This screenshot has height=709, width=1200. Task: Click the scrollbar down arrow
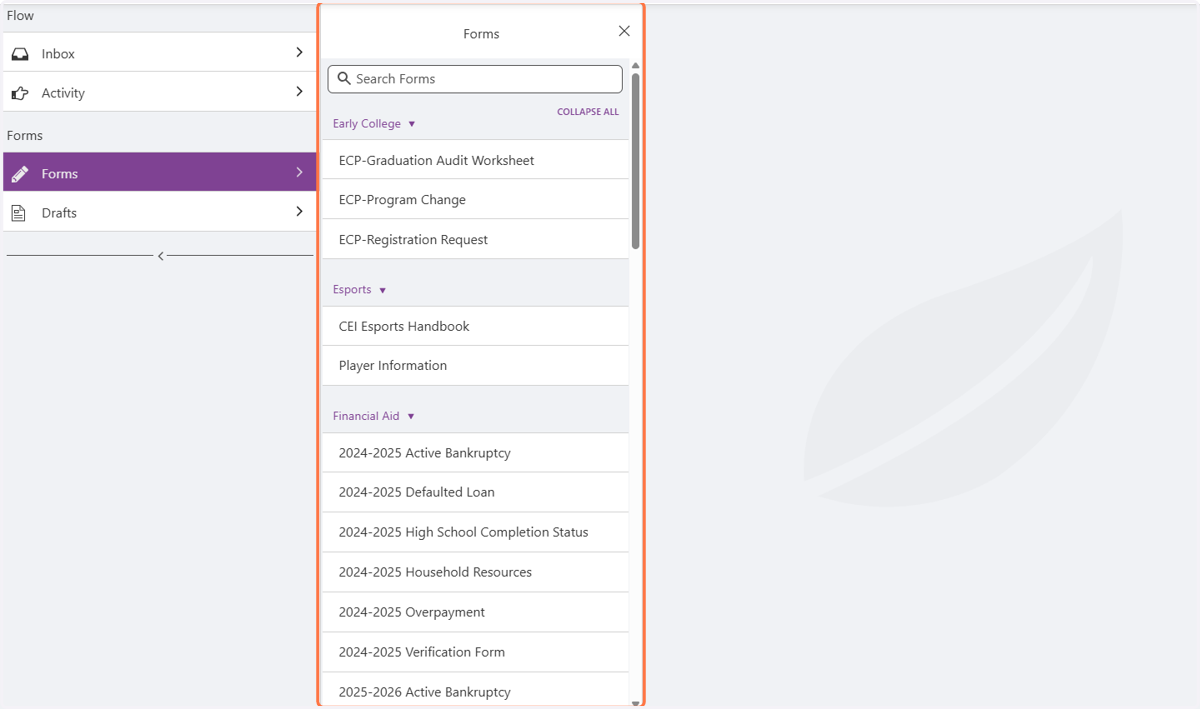[x=635, y=704]
